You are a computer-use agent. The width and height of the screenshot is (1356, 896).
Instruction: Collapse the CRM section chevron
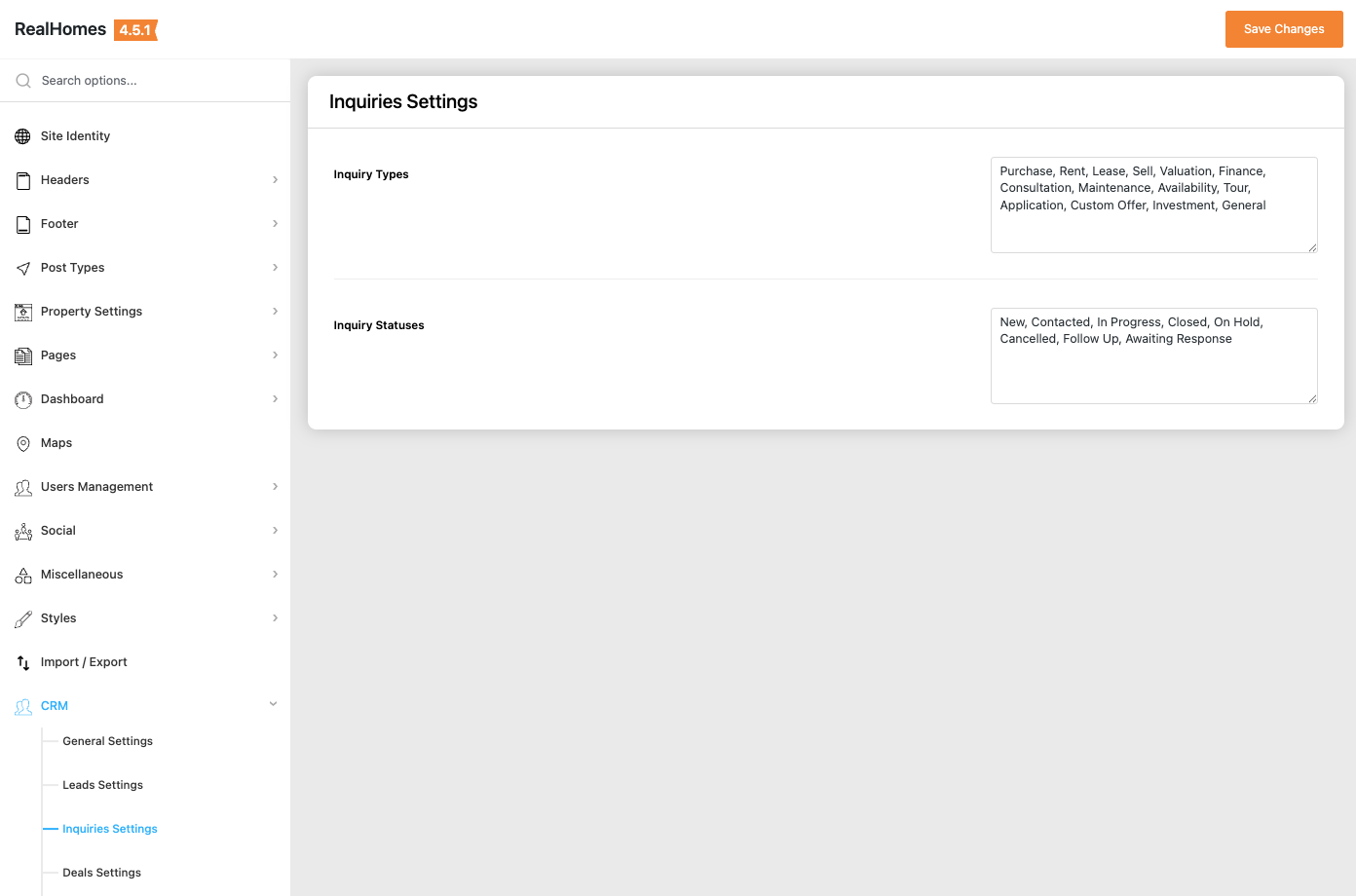[273, 704]
